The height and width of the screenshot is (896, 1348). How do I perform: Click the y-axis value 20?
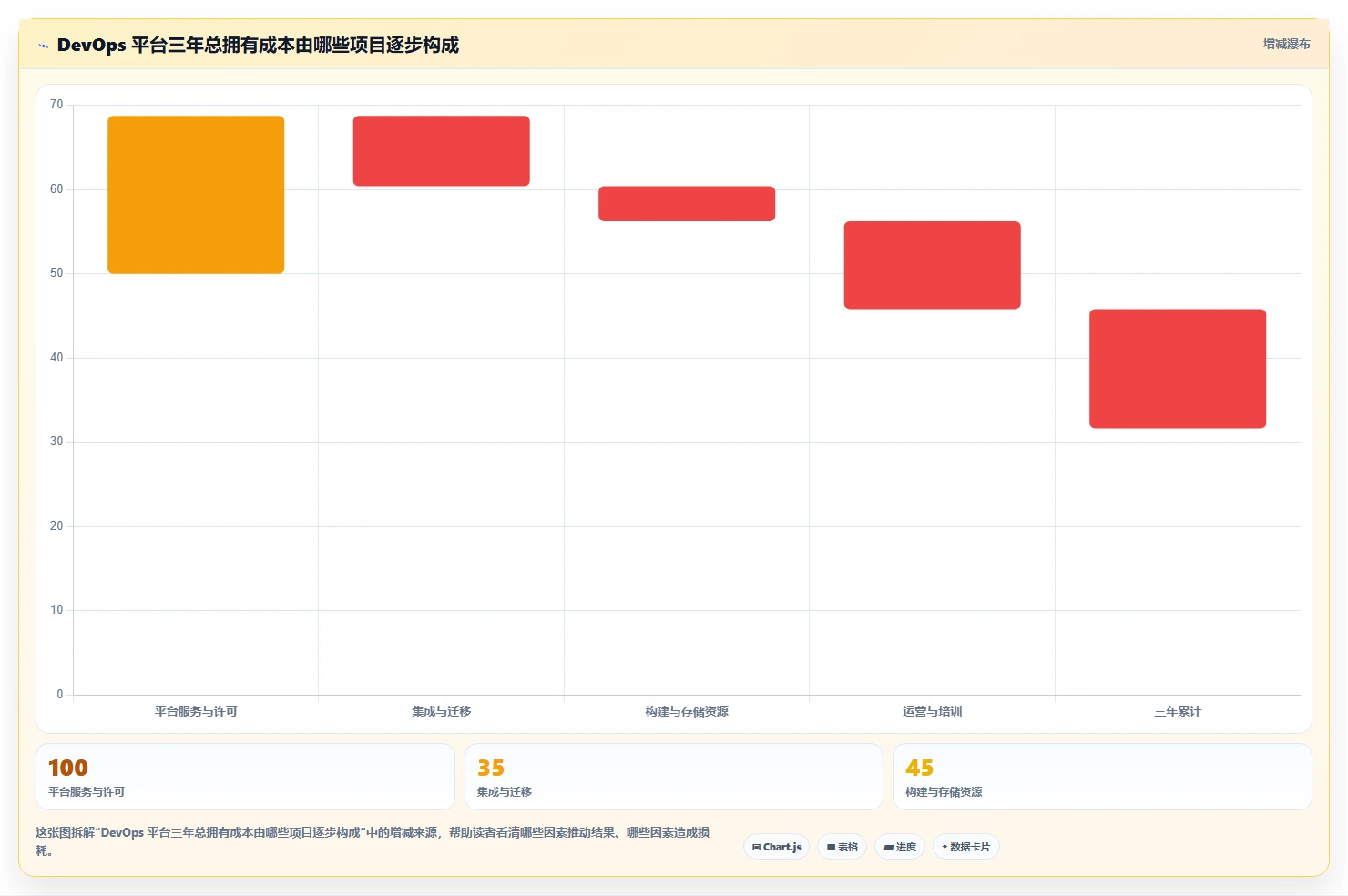point(56,526)
